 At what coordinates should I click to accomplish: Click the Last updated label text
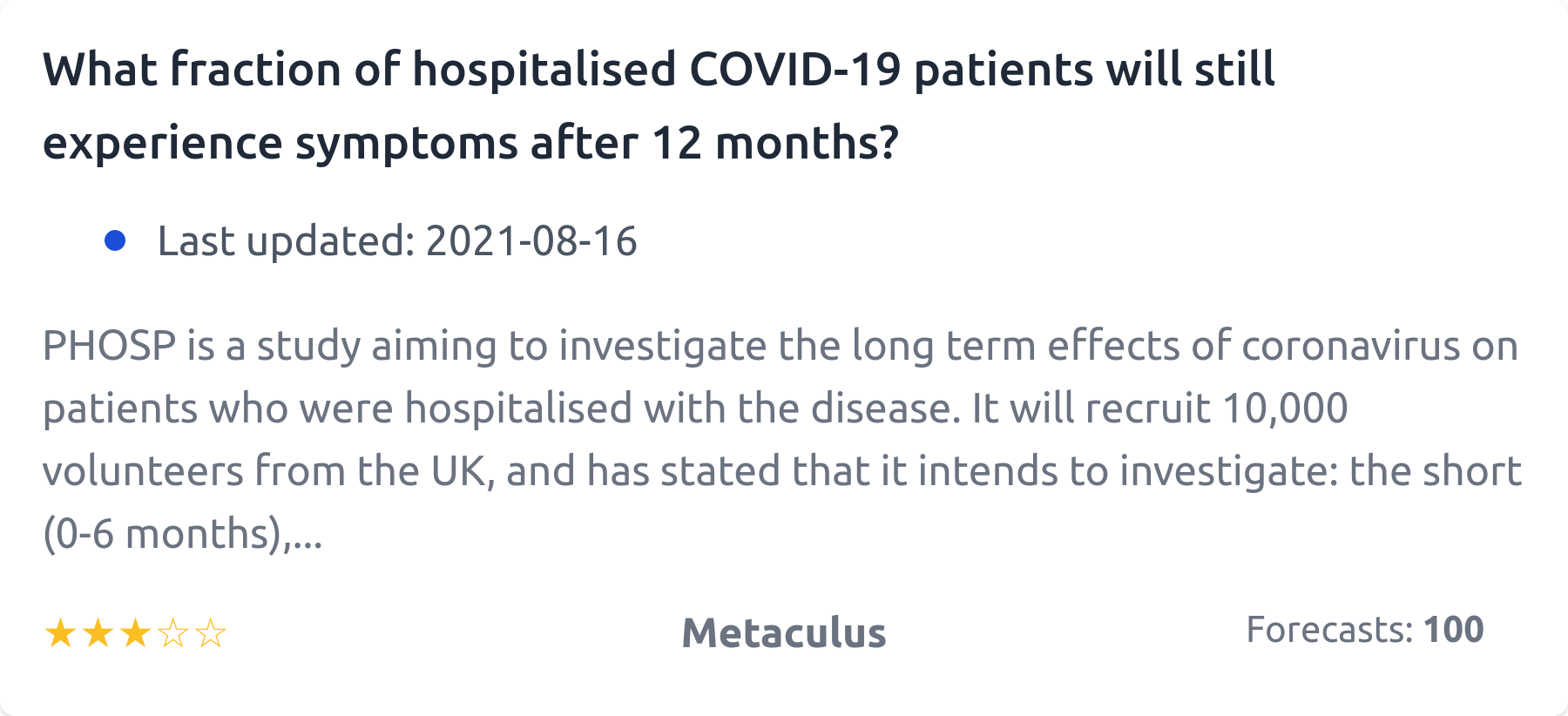click(286, 241)
